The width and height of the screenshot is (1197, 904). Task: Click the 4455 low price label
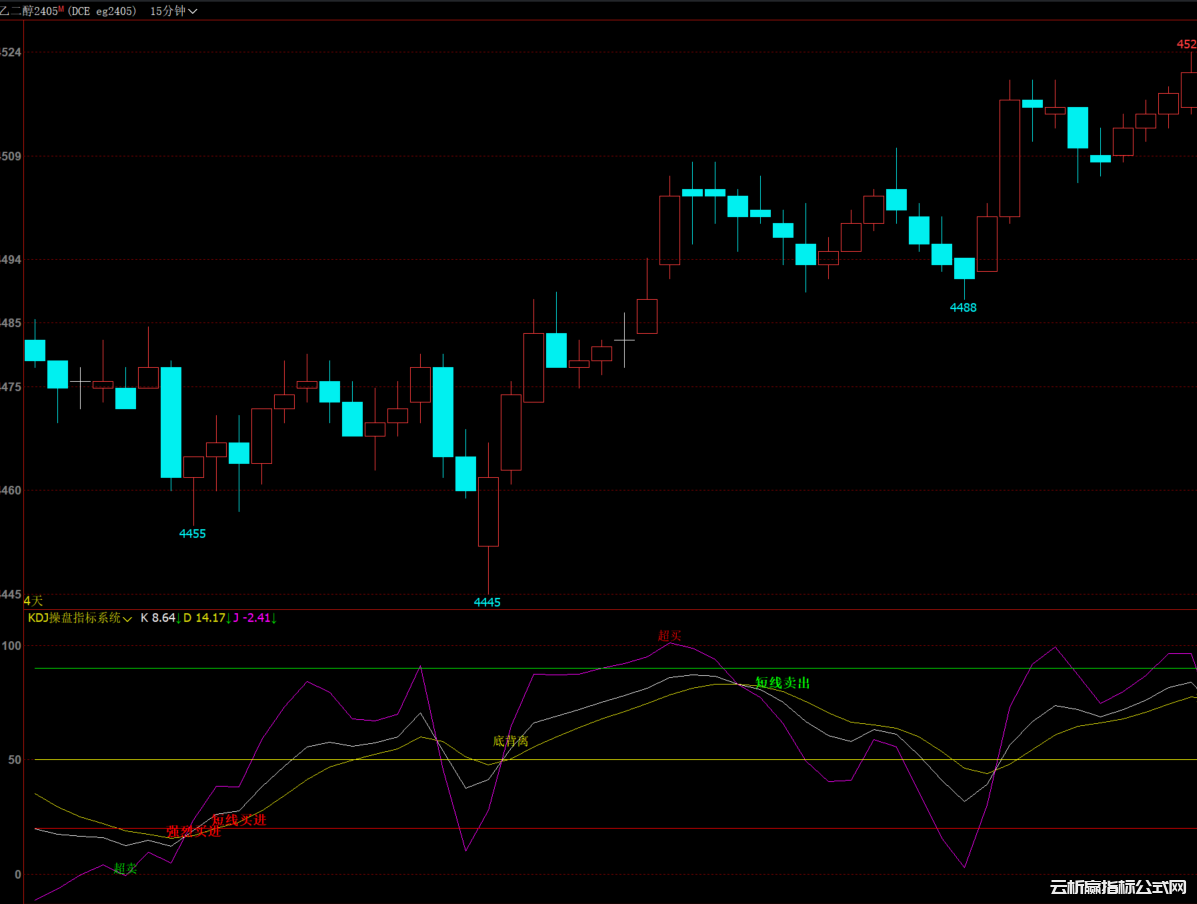(192, 534)
